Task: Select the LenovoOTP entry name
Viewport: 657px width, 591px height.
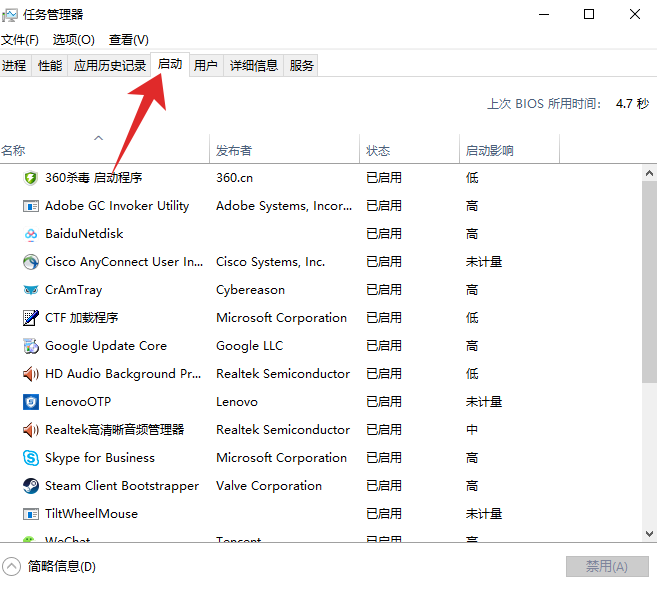Action: point(78,402)
